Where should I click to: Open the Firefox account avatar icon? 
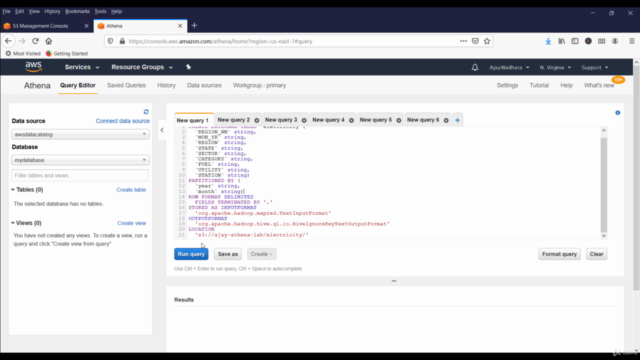(x=615, y=41)
